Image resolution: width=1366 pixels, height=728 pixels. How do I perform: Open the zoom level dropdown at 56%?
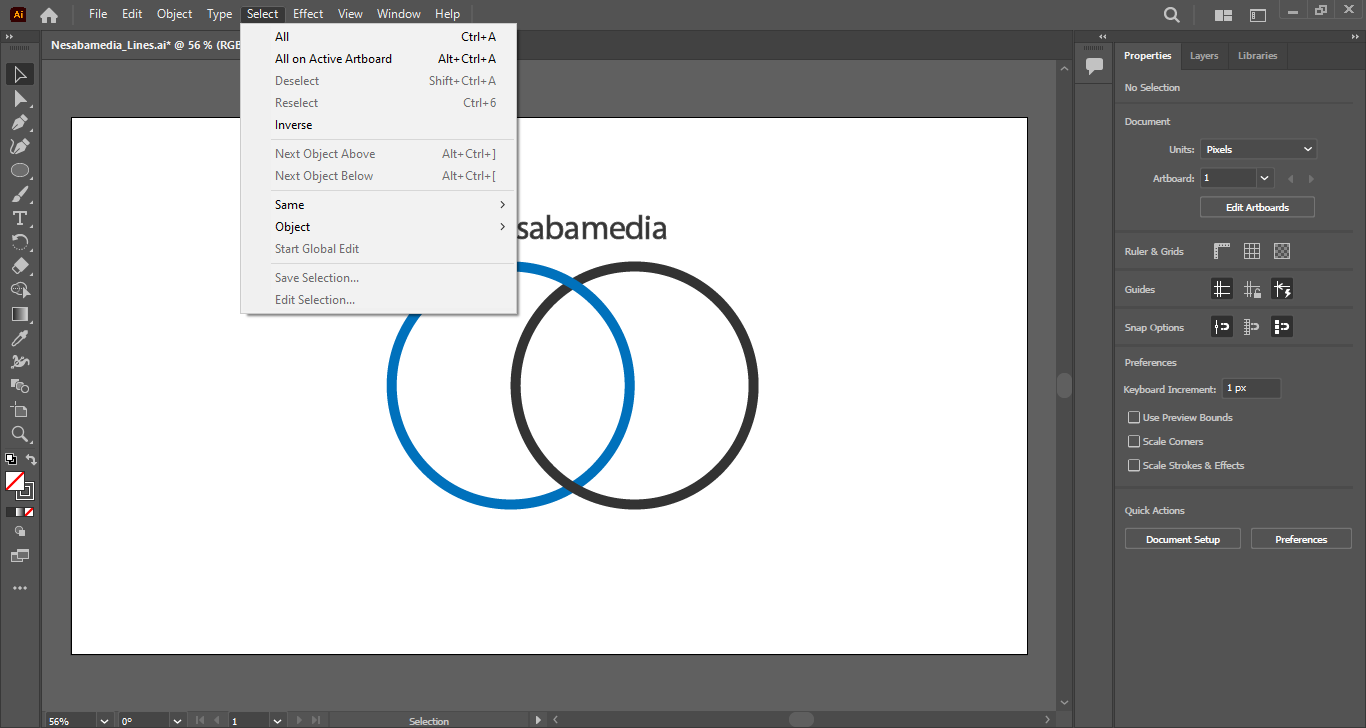point(104,720)
